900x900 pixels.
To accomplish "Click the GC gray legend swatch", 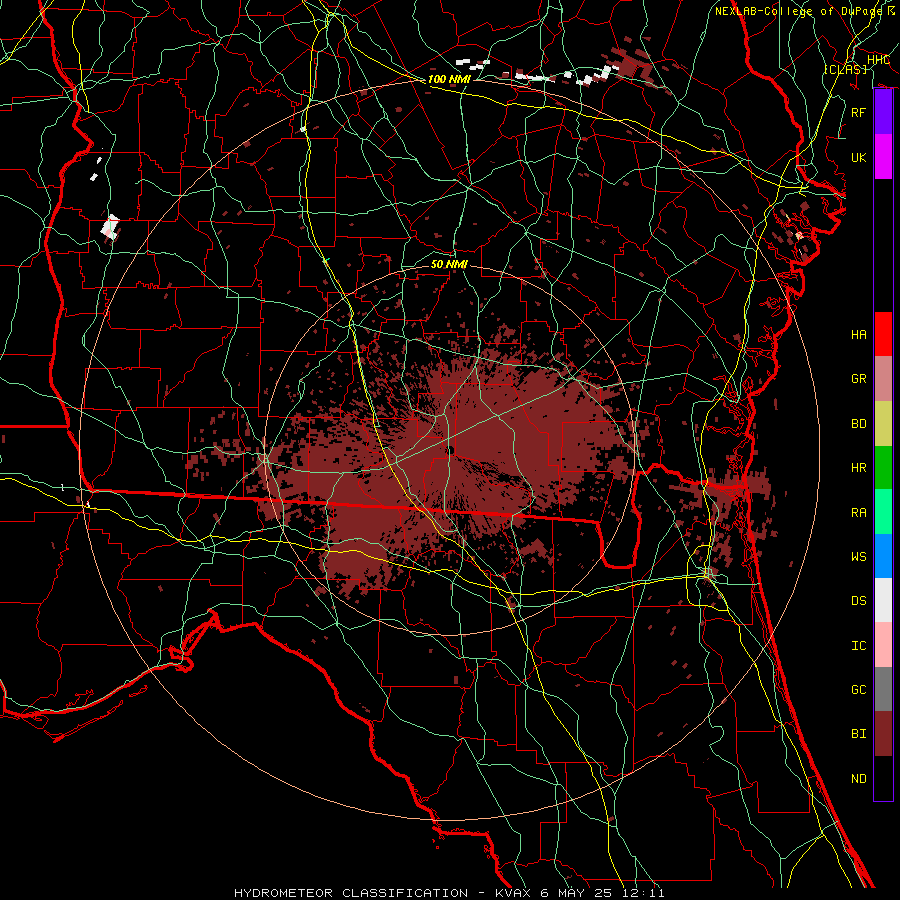I will tap(883, 689).
